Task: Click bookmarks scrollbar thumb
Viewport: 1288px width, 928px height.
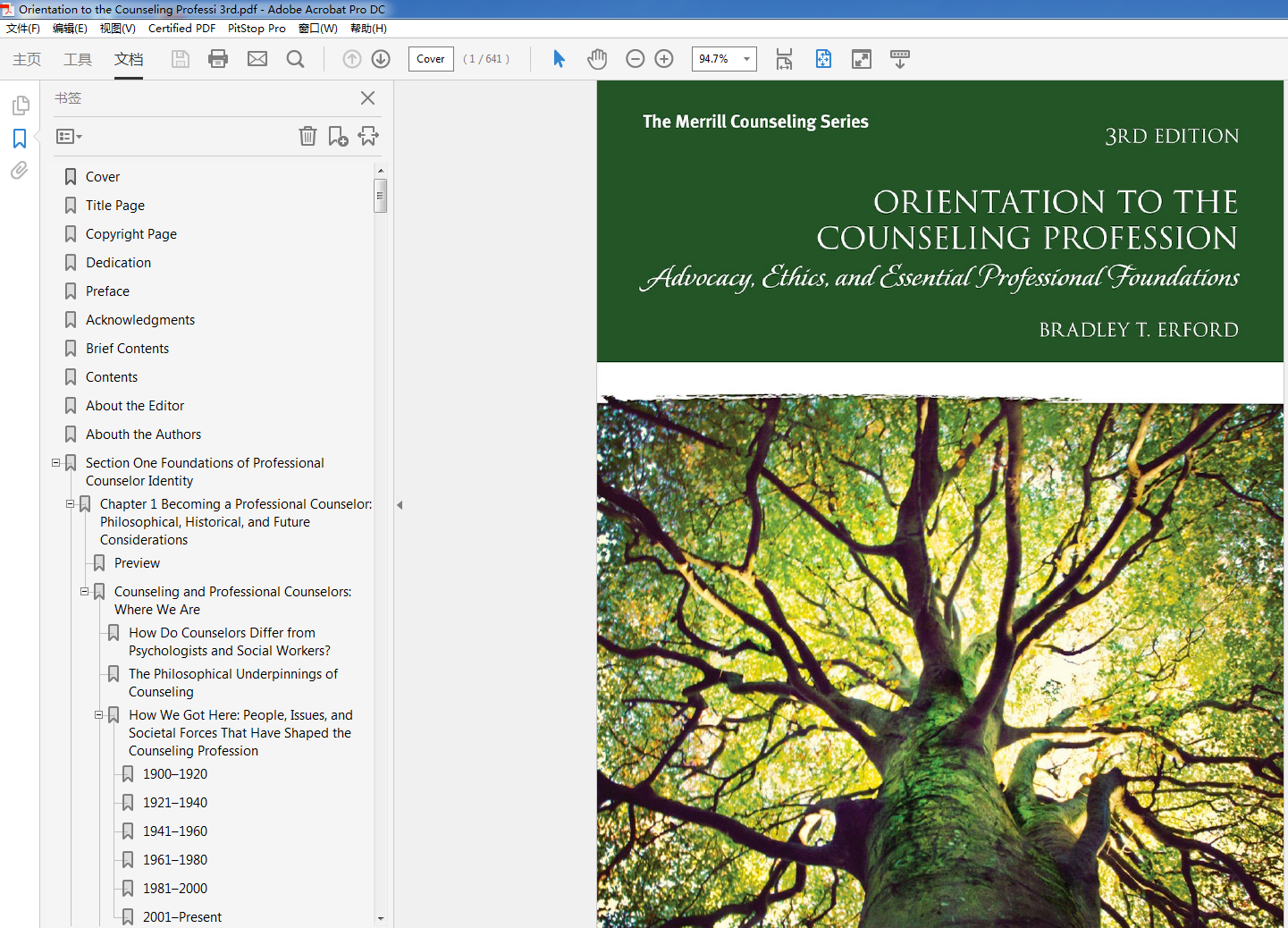Action: point(380,195)
